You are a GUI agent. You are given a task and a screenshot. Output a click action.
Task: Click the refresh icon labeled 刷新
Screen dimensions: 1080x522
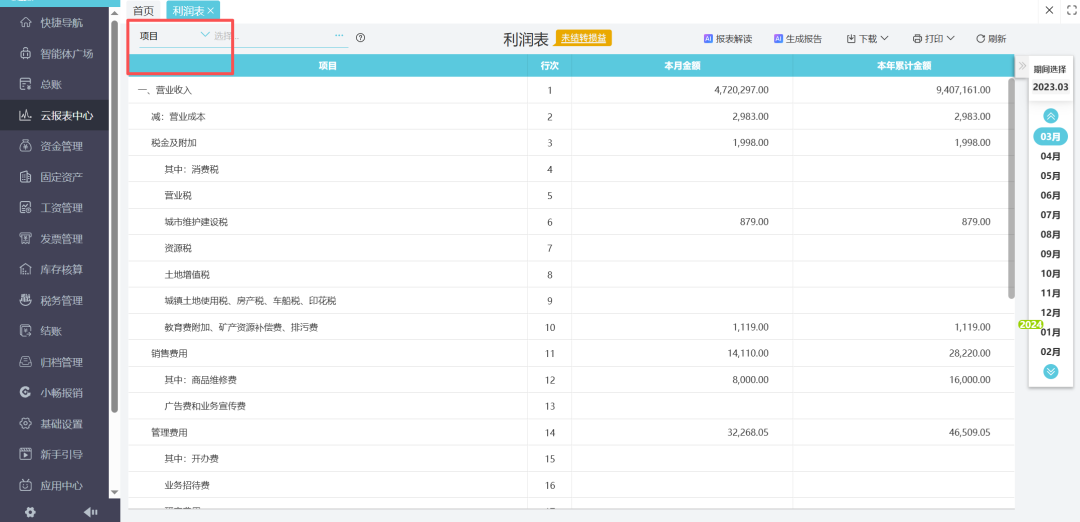point(990,39)
